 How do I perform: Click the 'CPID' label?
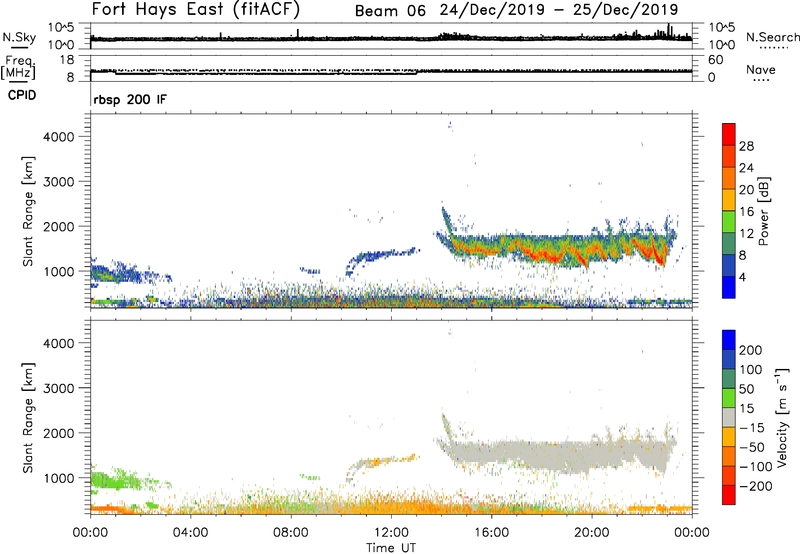[x=22, y=95]
